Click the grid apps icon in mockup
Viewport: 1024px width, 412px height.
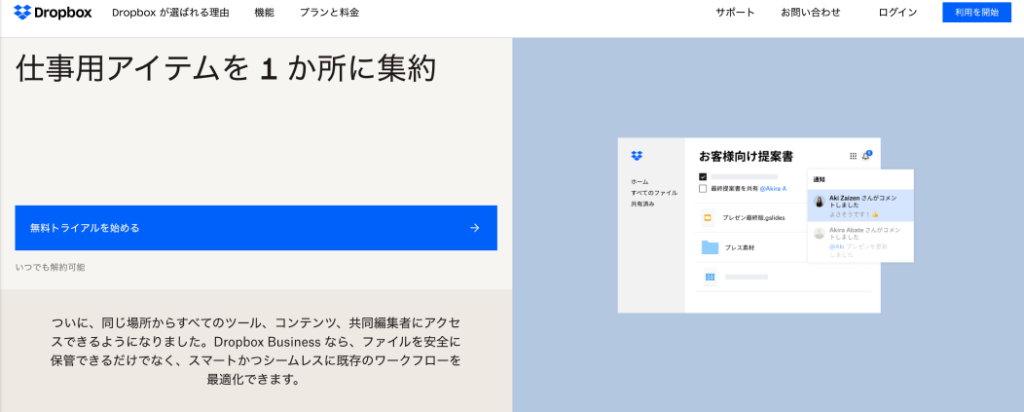coord(853,156)
